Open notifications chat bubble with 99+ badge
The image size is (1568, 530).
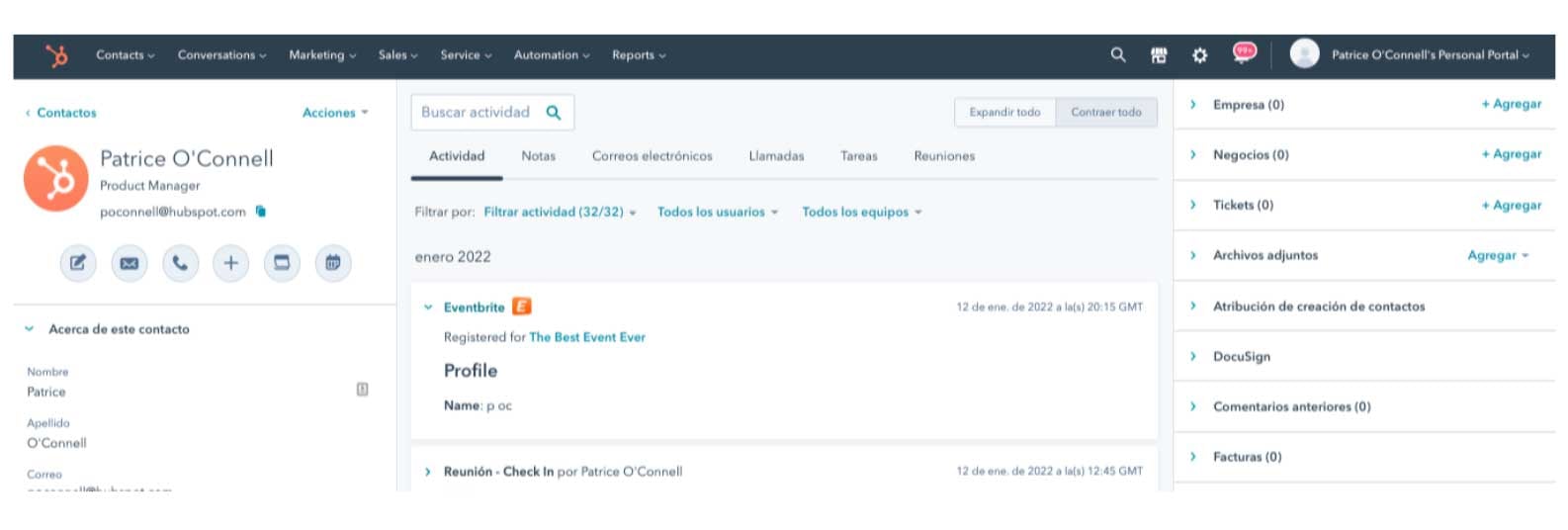1244,52
